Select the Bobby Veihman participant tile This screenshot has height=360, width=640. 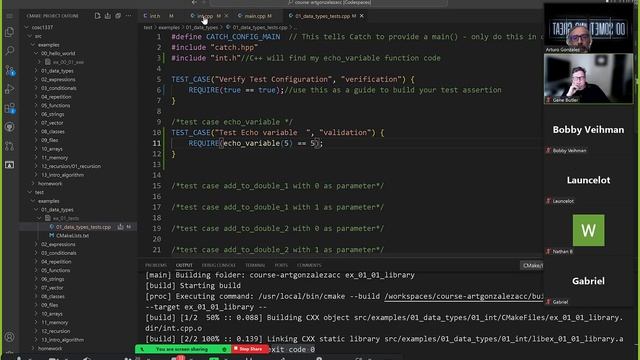[x=588, y=130]
